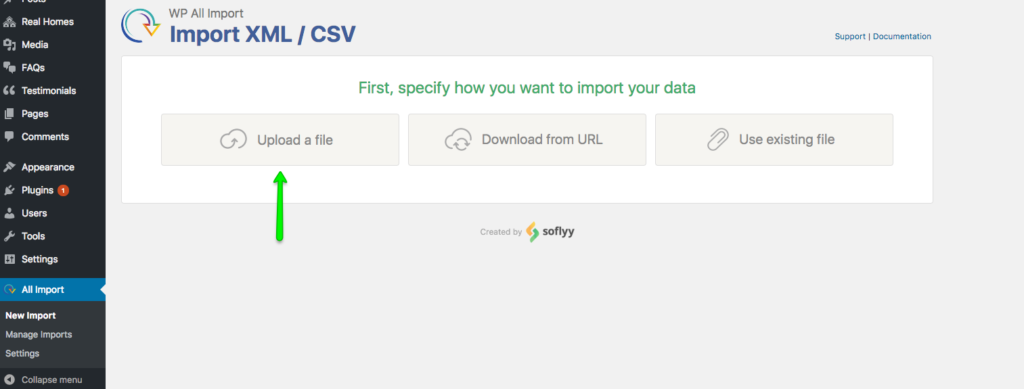Open the Documentation link

click(x=902, y=37)
